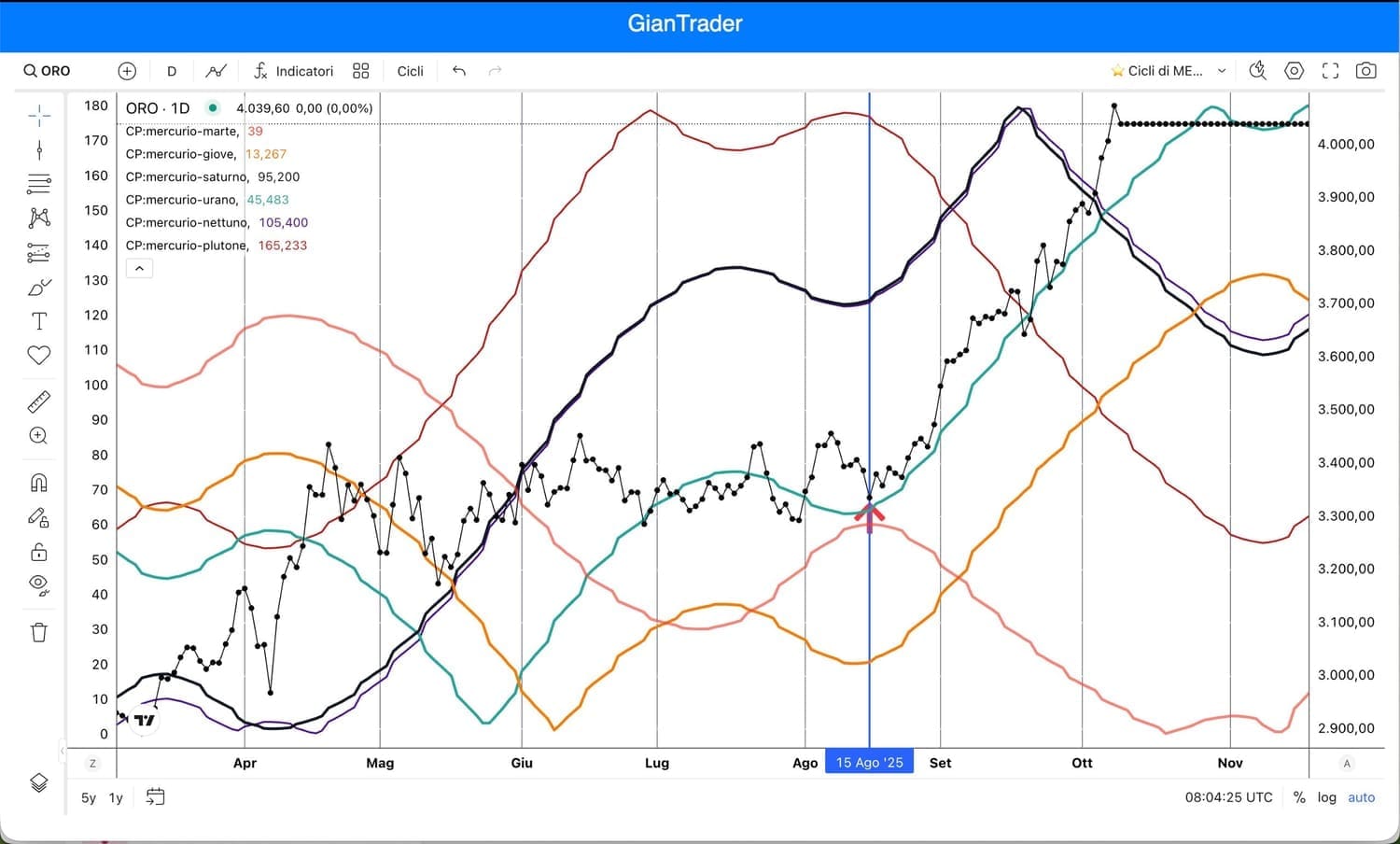The image size is (1400, 844).
Task: Select the ruler measure tool
Action: pyautogui.click(x=39, y=401)
